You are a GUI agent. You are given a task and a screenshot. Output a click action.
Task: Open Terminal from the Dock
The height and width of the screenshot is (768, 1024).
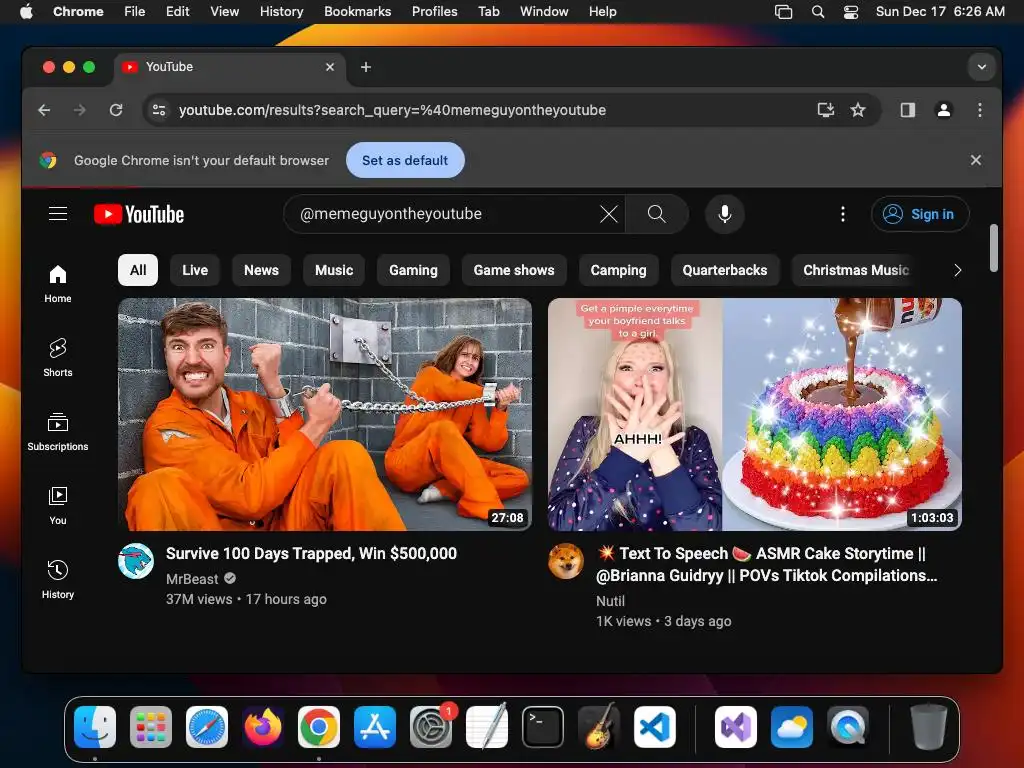543,727
